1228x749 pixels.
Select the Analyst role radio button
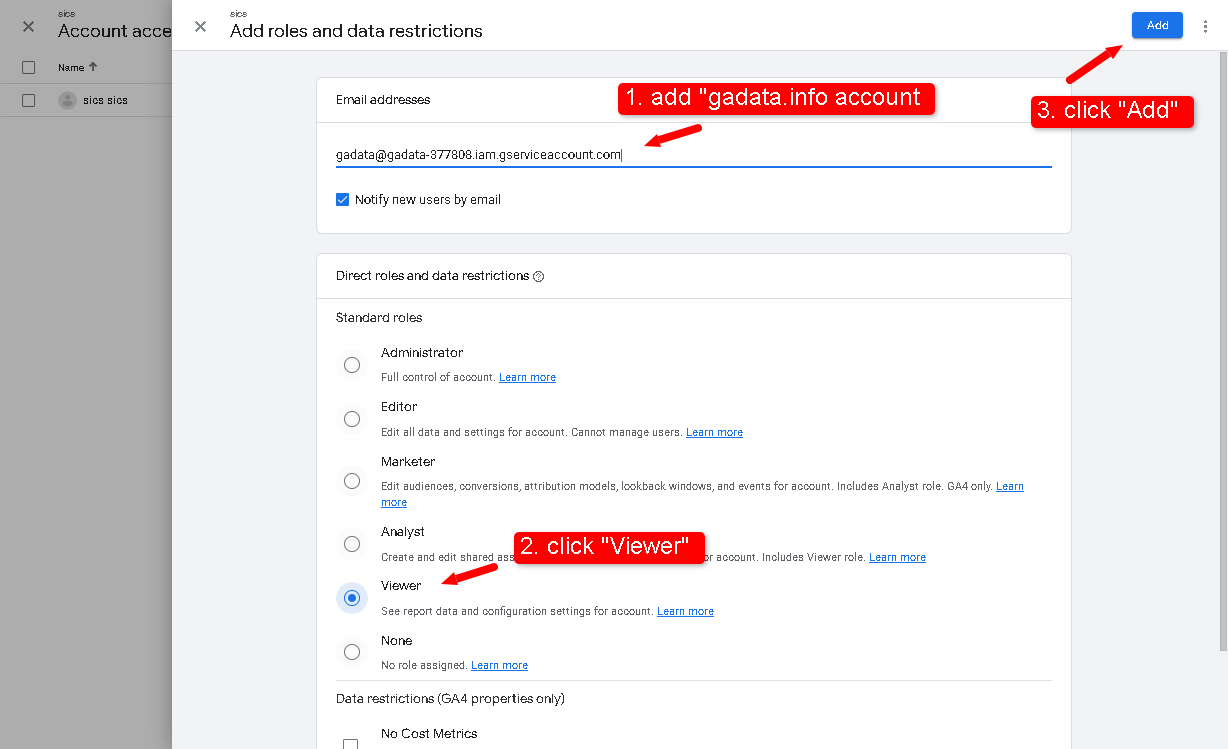tap(352, 544)
